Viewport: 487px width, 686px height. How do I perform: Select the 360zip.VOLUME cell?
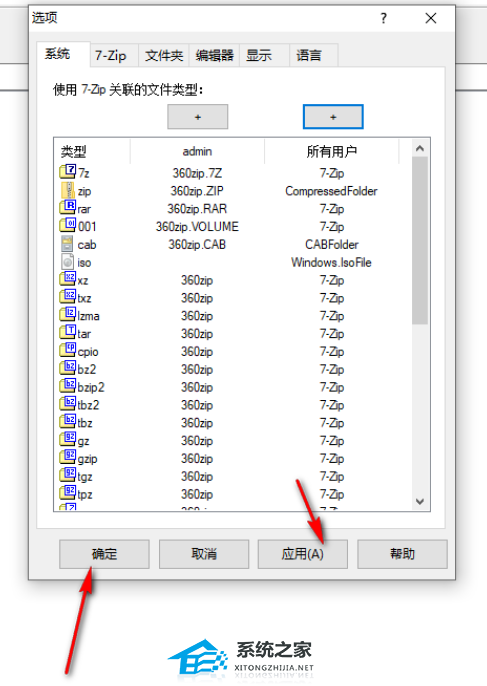point(197,227)
